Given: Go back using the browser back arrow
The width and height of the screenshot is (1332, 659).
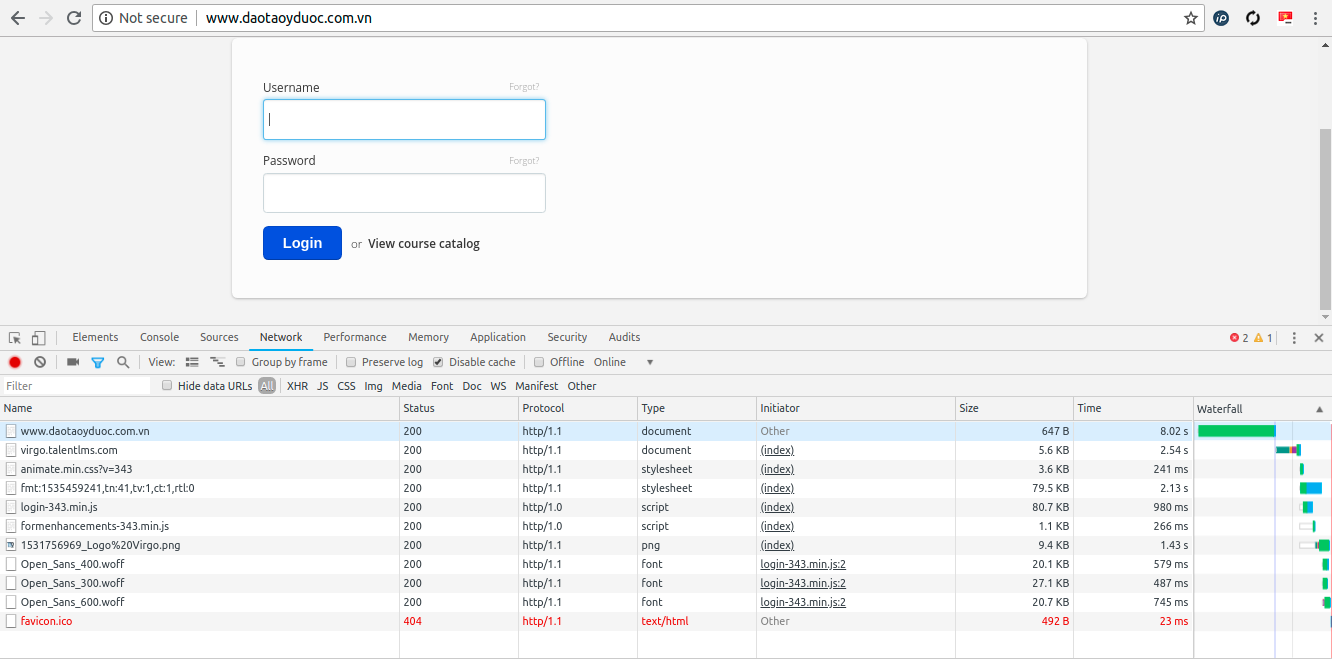Looking at the screenshot, I should pos(18,18).
